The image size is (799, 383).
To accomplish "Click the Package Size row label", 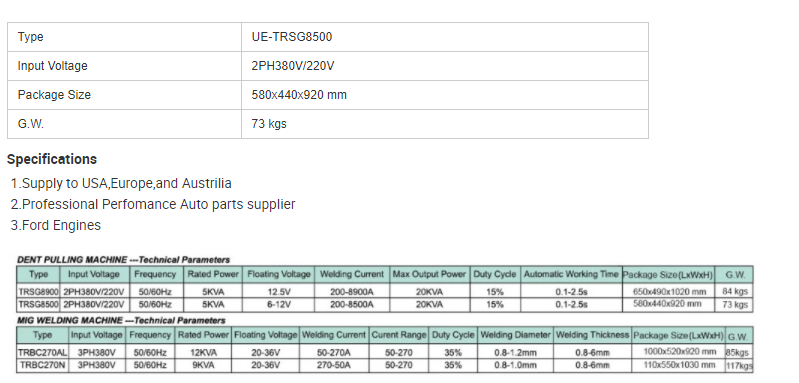I will 54,95.
